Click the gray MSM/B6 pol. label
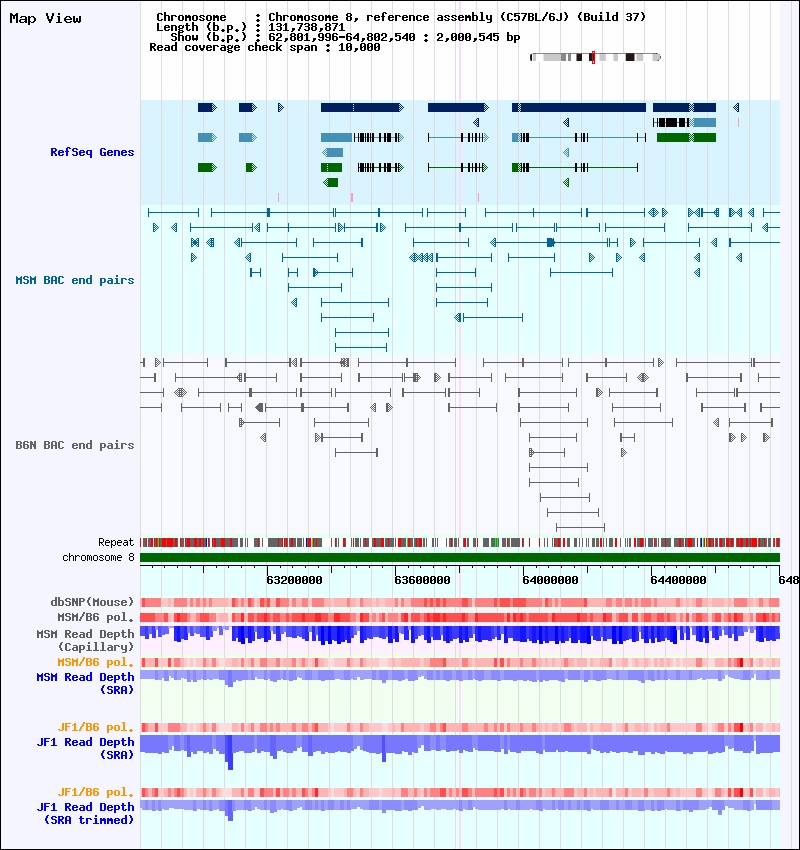 95,617
